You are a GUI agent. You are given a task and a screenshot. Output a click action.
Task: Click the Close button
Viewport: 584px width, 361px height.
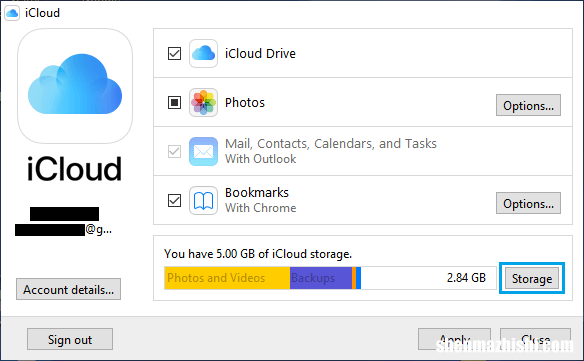535,339
